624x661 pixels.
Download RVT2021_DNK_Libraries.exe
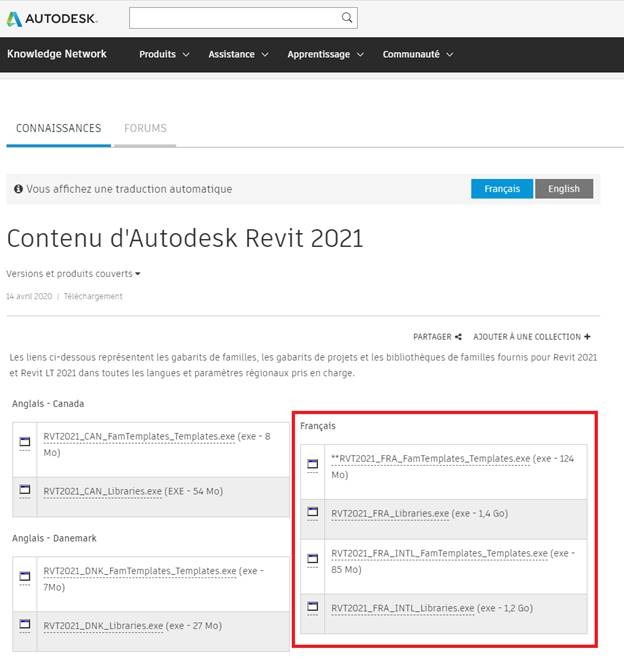(x=103, y=626)
